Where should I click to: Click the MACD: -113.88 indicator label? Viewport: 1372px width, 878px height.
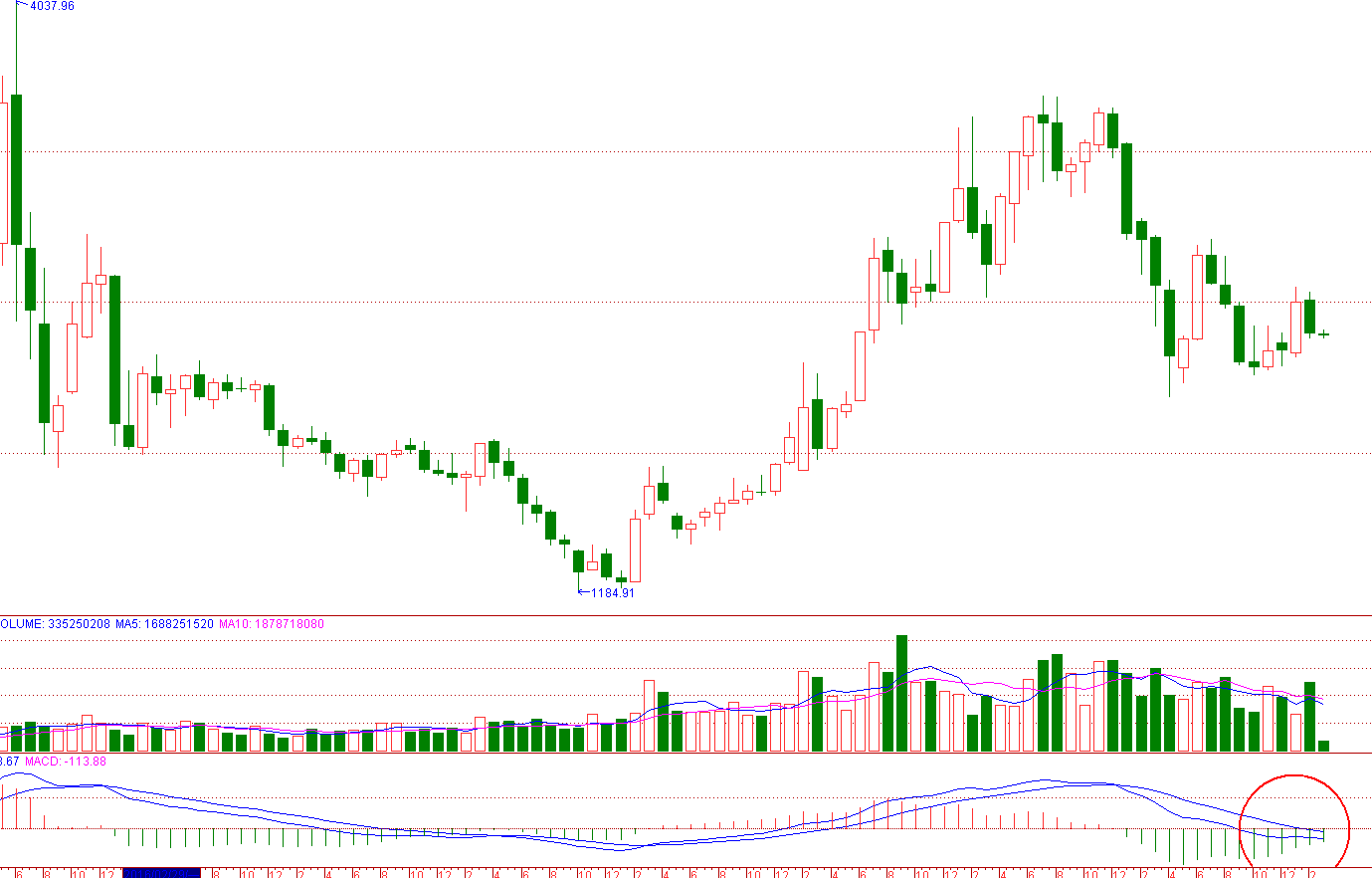pyautogui.click(x=66, y=762)
